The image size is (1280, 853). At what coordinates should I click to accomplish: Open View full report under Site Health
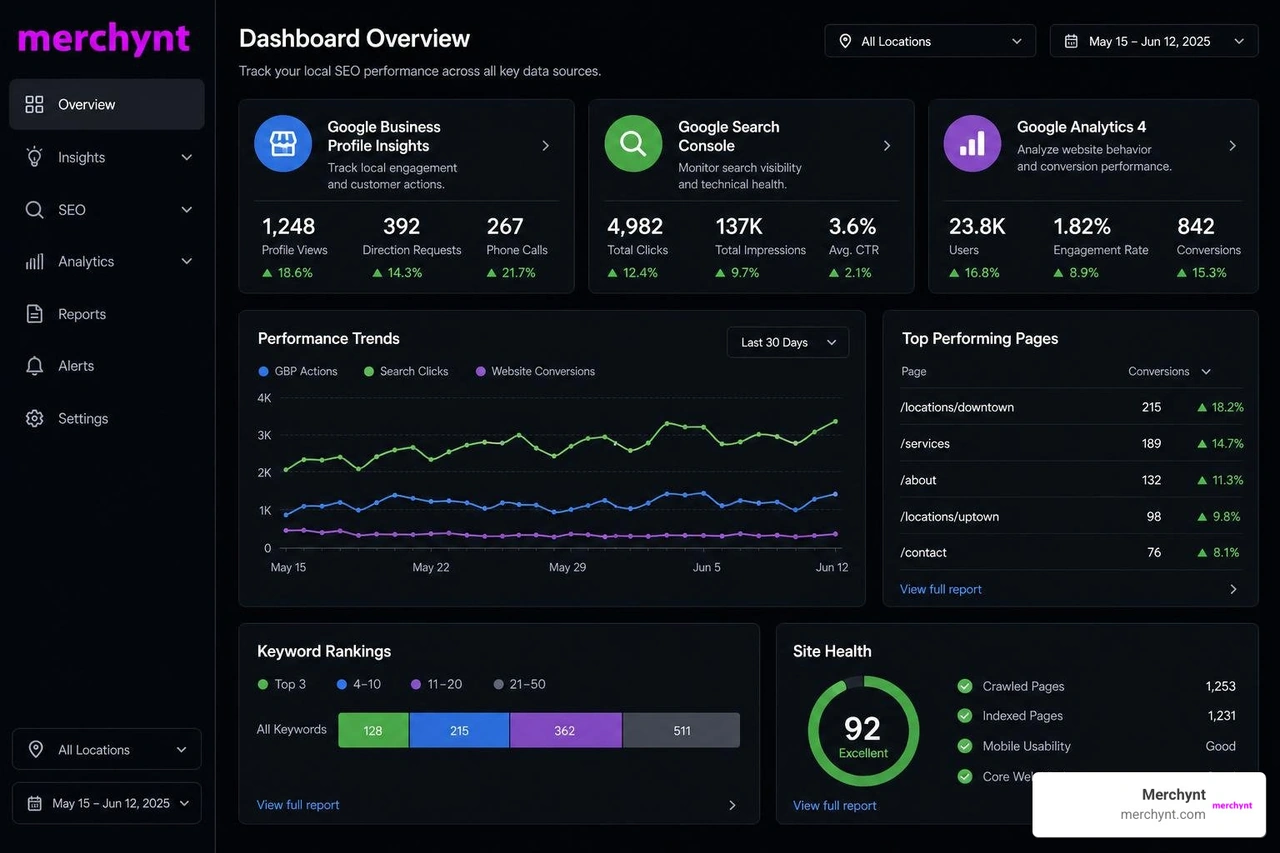click(x=835, y=805)
